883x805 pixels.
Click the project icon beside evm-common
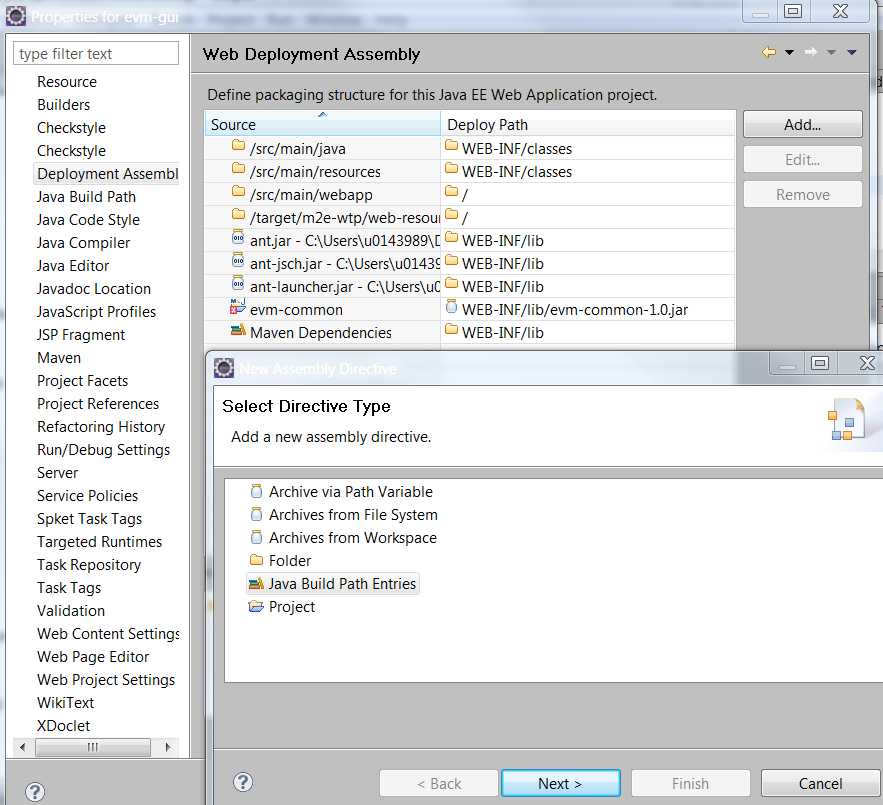(x=238, y=306)
